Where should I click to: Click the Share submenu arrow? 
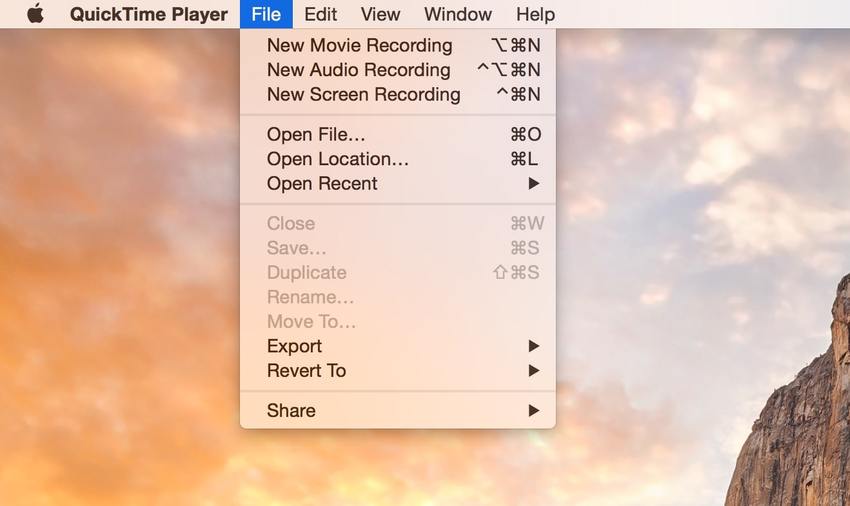pyautogui.click(x=534, y=411)
